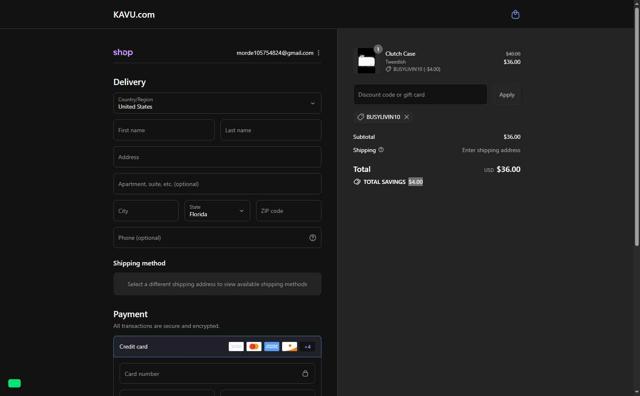
Task: Click the tag icon beside BUSYLIVIN10 chip
Action: pos(360,117)
